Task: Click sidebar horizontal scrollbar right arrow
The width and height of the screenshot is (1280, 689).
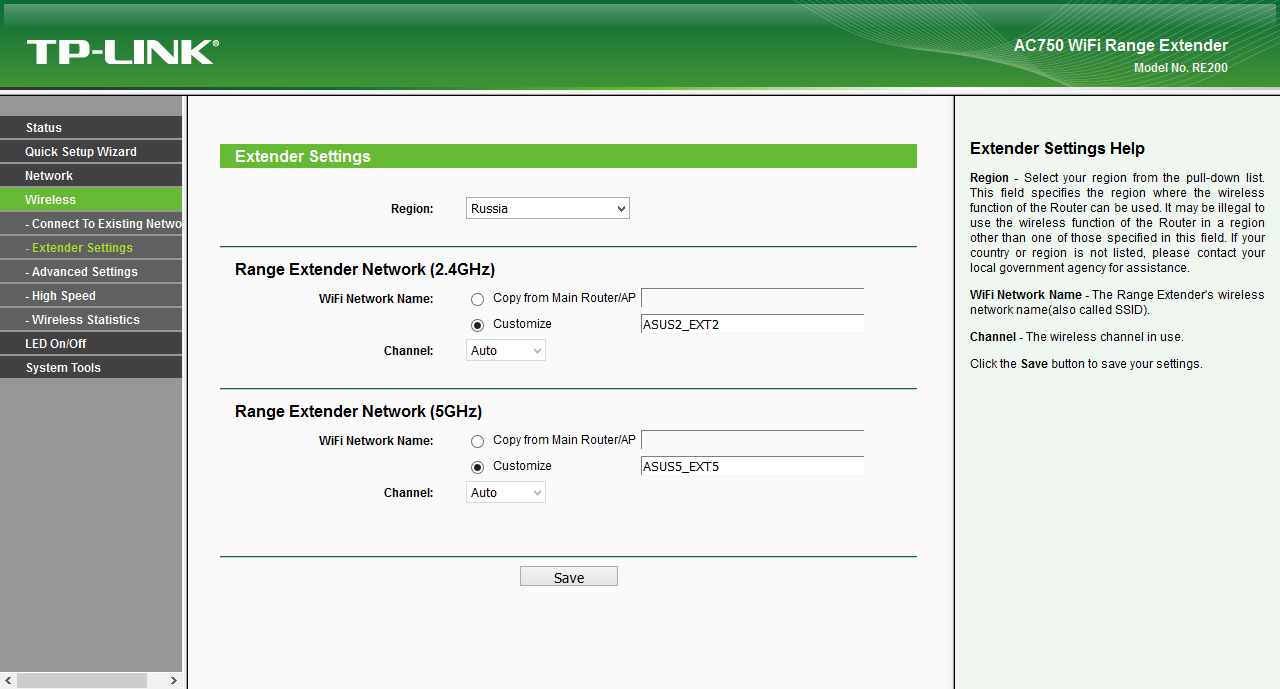Action: [173, 681]
